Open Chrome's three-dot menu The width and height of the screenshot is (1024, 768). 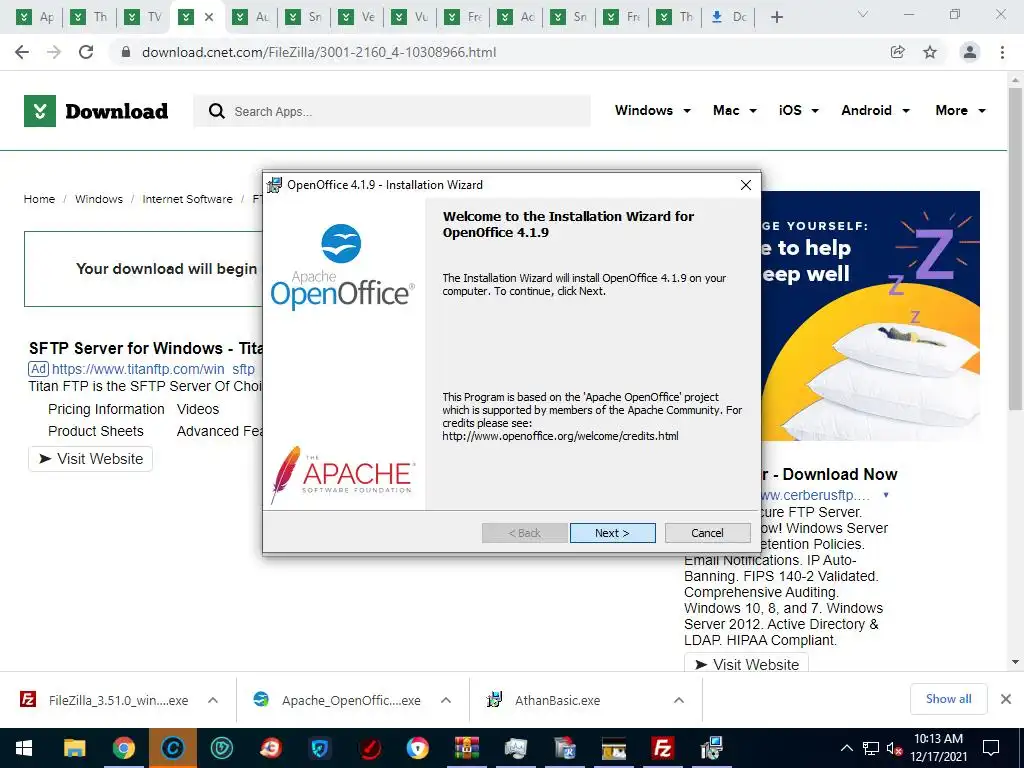tap(1002, 52)
